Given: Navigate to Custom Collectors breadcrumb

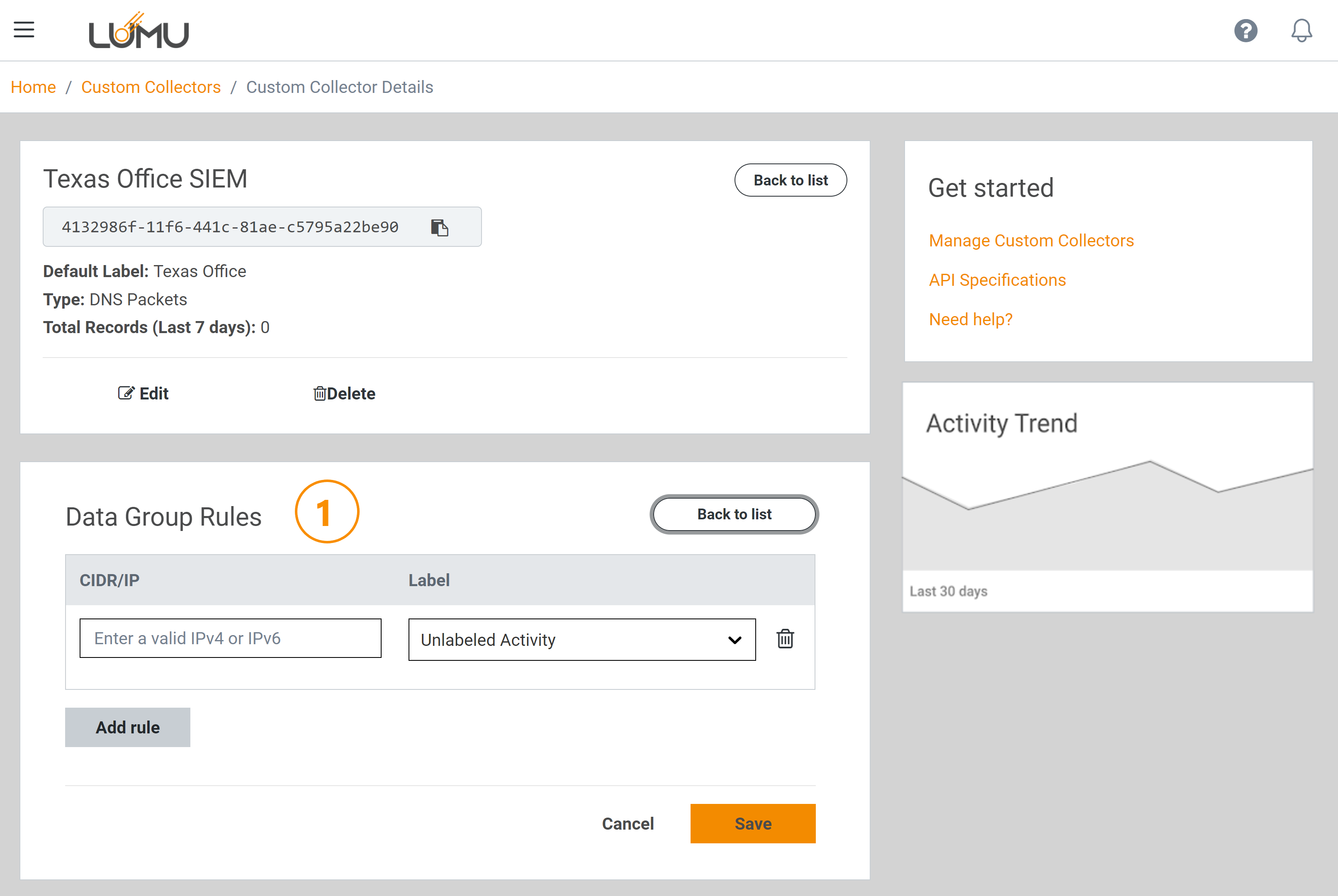Looking at the screenshot, I should tap(151, 87).
